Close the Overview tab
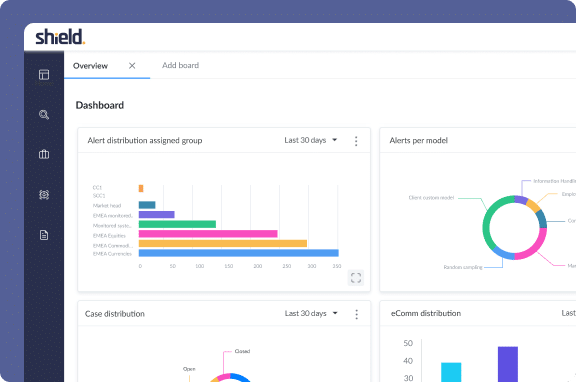The height and width of the screenshot is (382, 576). point(132,65)
